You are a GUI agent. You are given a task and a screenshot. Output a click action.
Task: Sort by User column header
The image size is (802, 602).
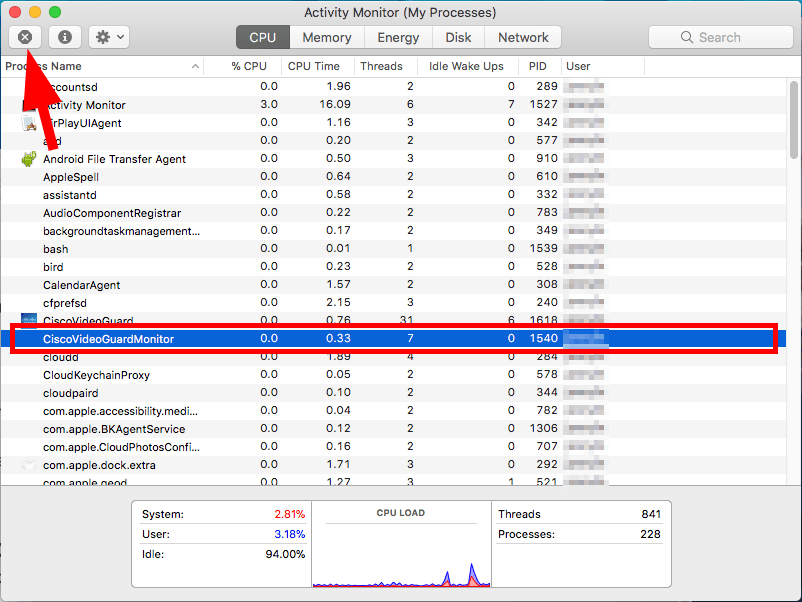578,66
